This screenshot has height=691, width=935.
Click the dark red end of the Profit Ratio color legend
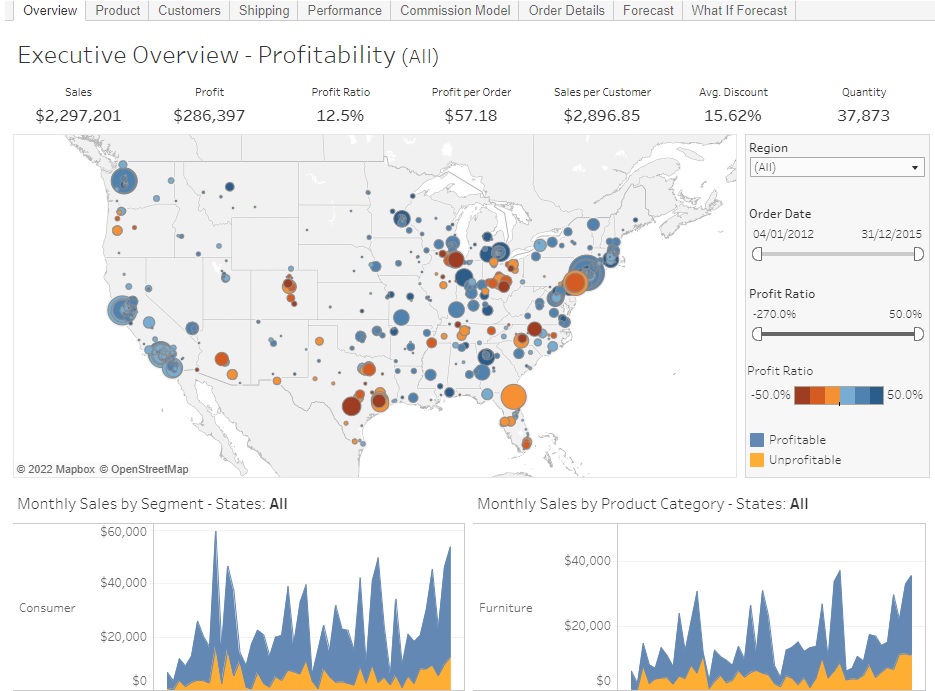tap(800, 394)
